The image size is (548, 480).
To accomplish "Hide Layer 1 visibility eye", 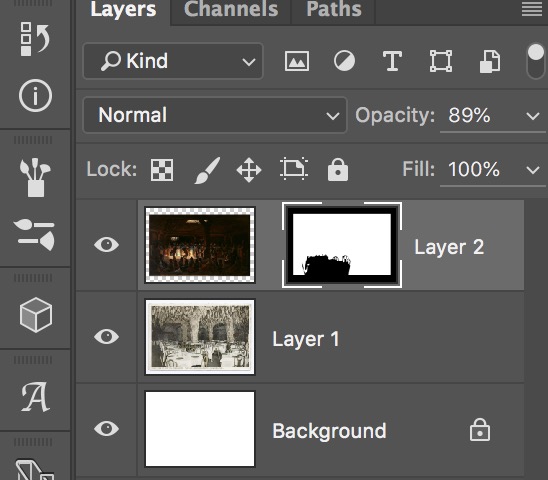I will pos(107,337).
